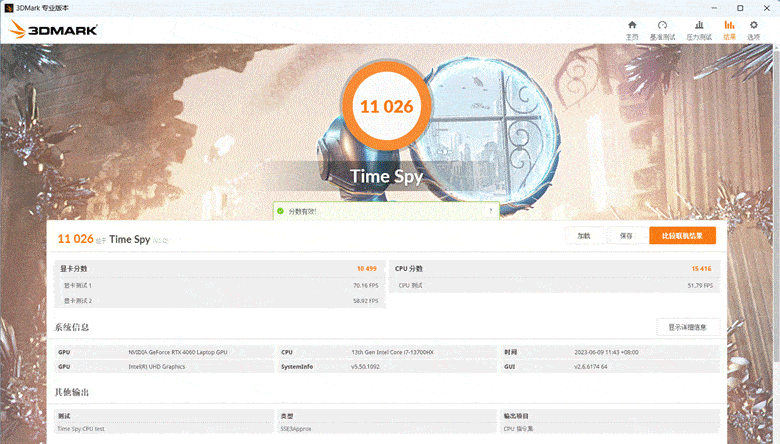The image size is (780, 444).
Task: Select the orange Results (结果) bars icon
Action: 729,25
